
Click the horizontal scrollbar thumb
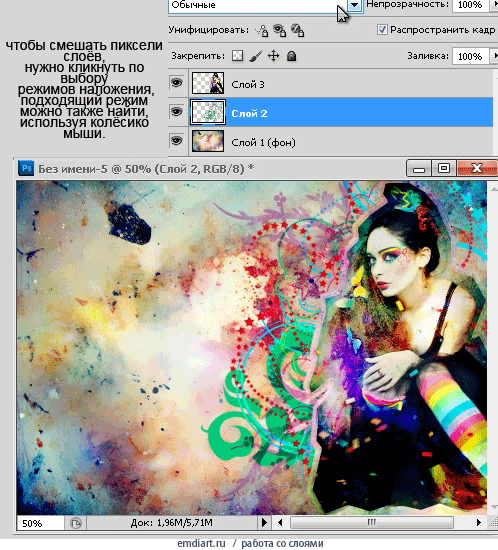(372, 523)
